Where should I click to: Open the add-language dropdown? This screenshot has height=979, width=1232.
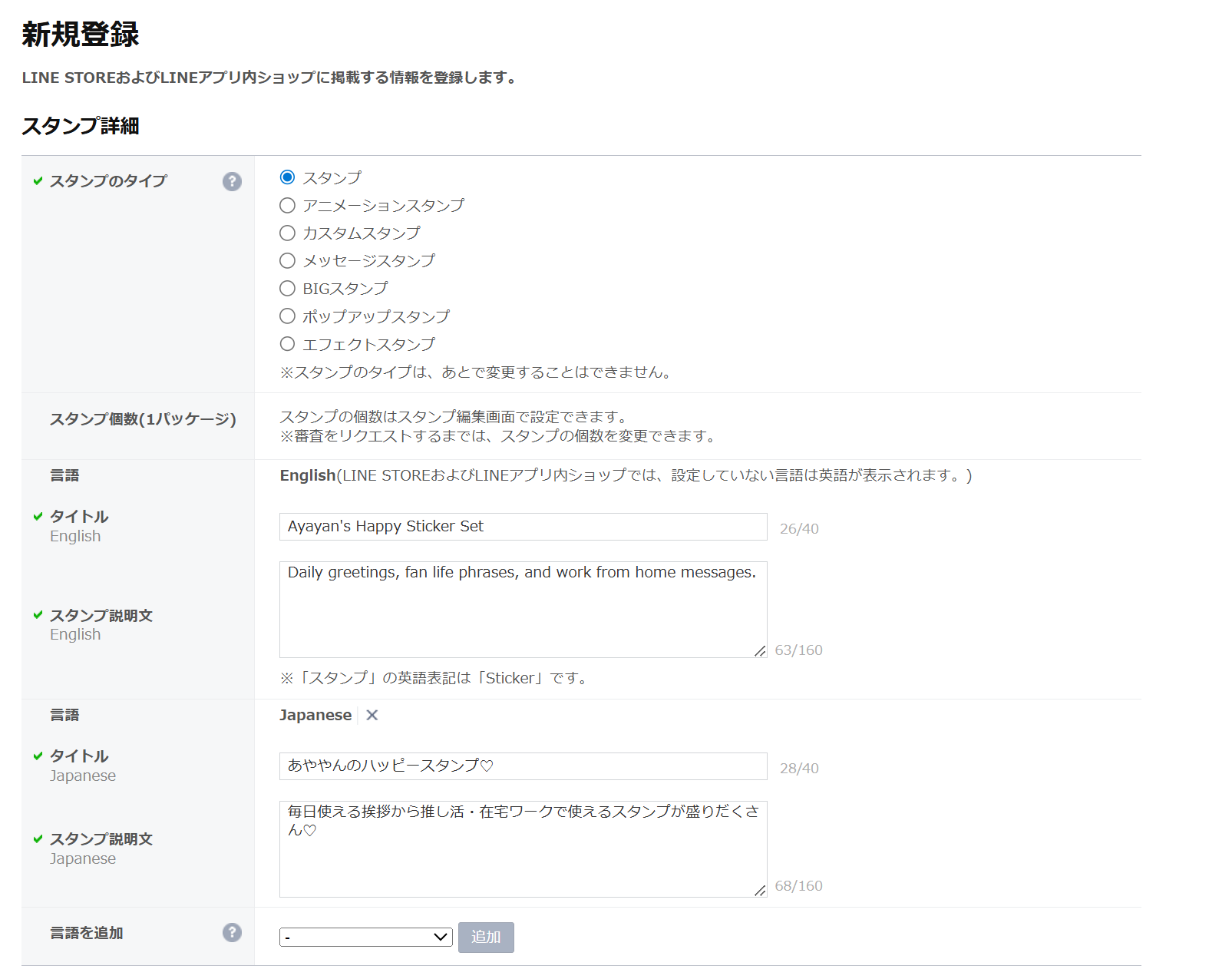point(365,937)
